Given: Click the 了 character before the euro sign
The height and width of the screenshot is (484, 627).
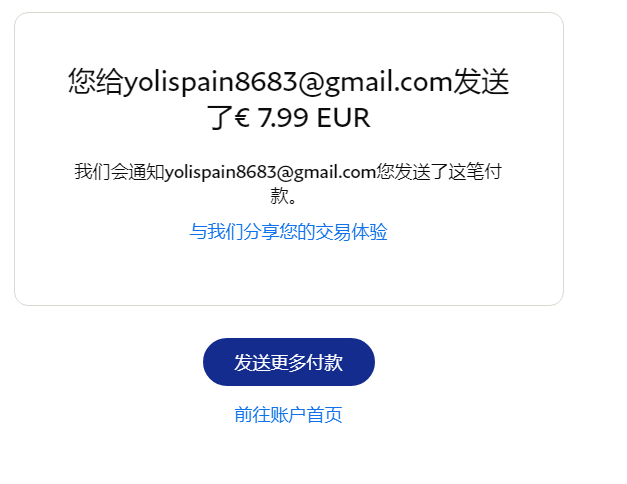Looking at the screenshot, I should point(220,118).
